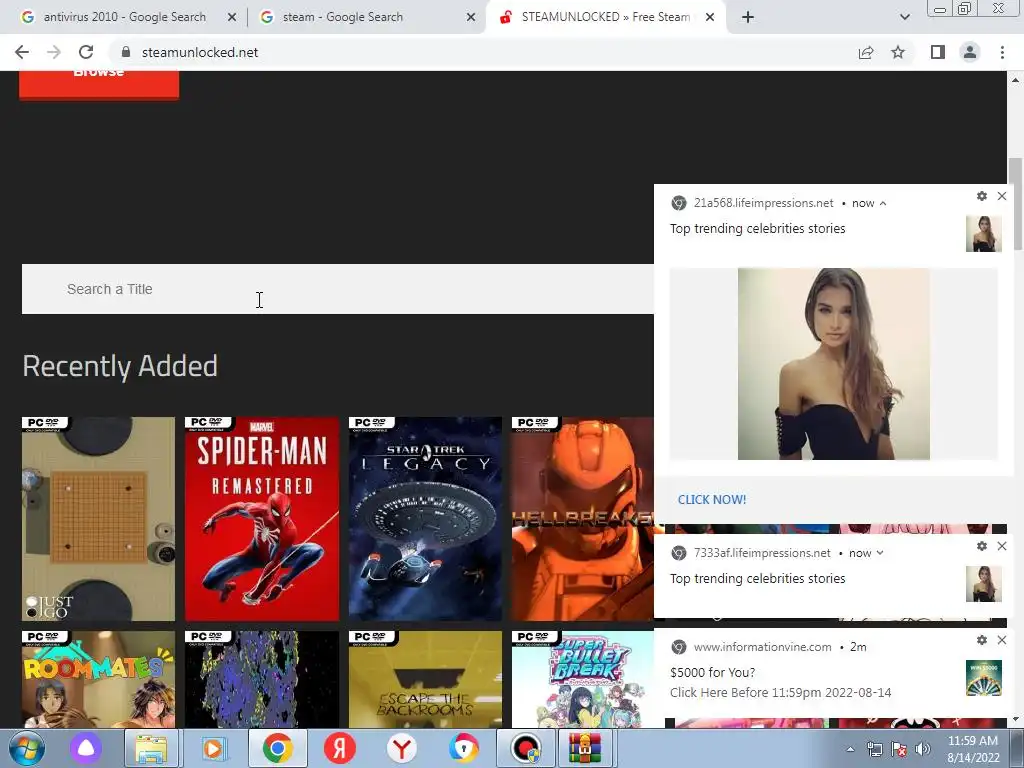The height and width of the screenshot is (768, 1024).
Task: Click the $5000 wheel notification thumbnail
Action: [x=984, y=679]
